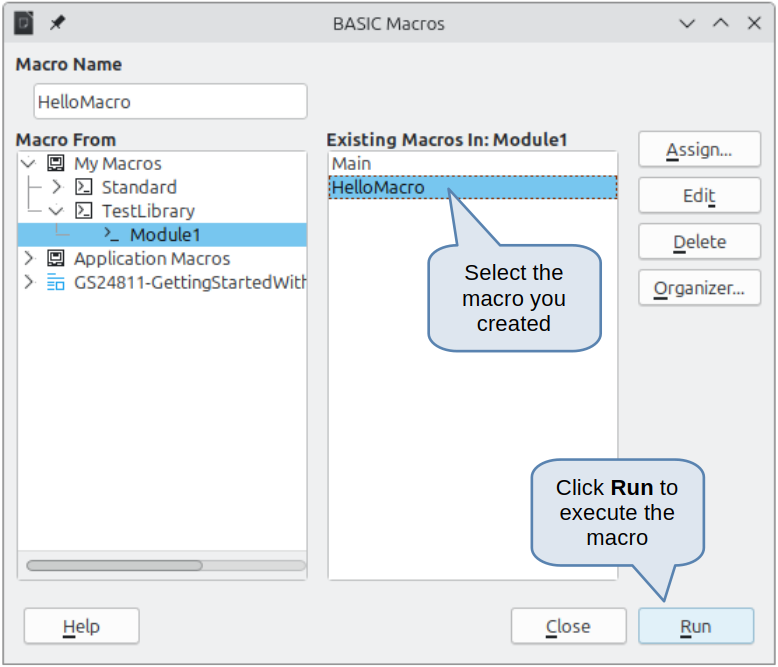Click the Edit button

point(699,196)
